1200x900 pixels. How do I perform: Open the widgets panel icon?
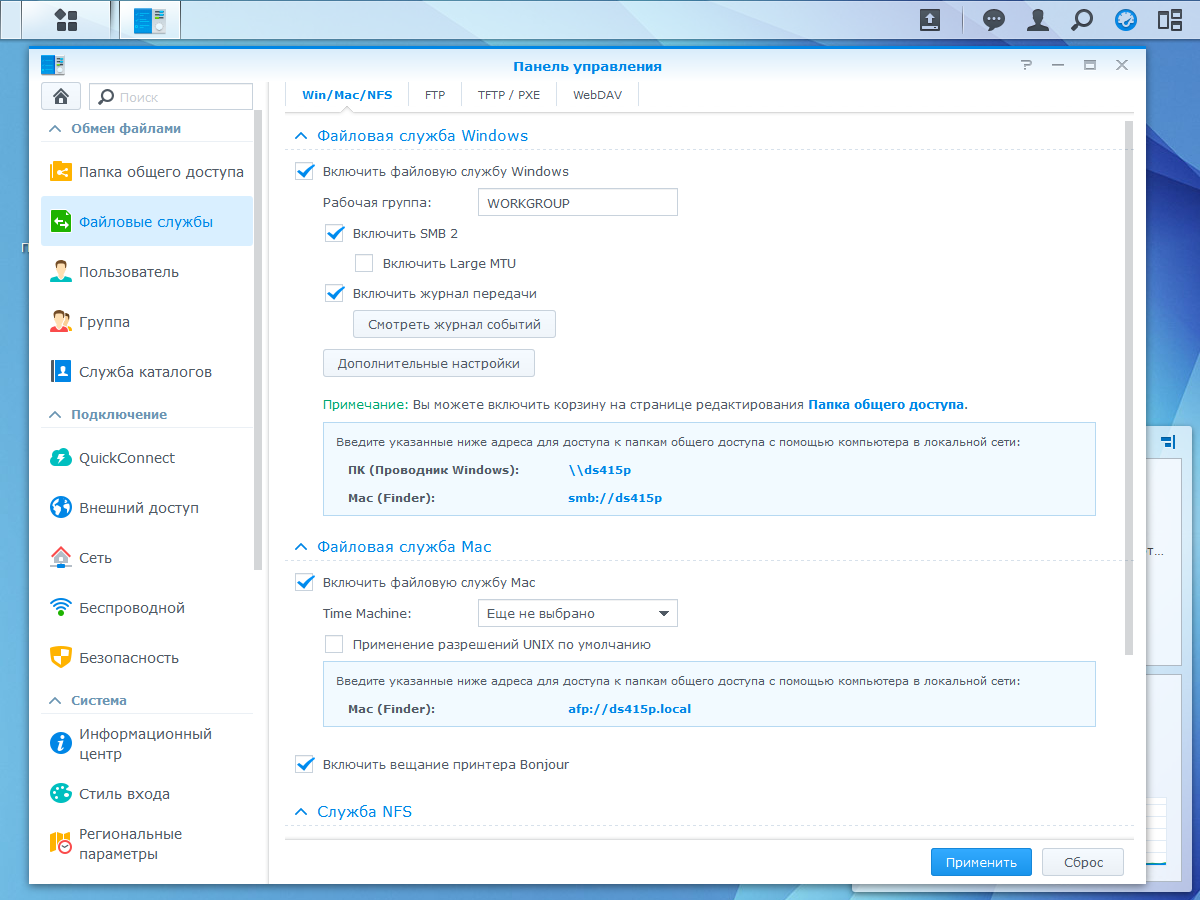[x=1169, y=19]
